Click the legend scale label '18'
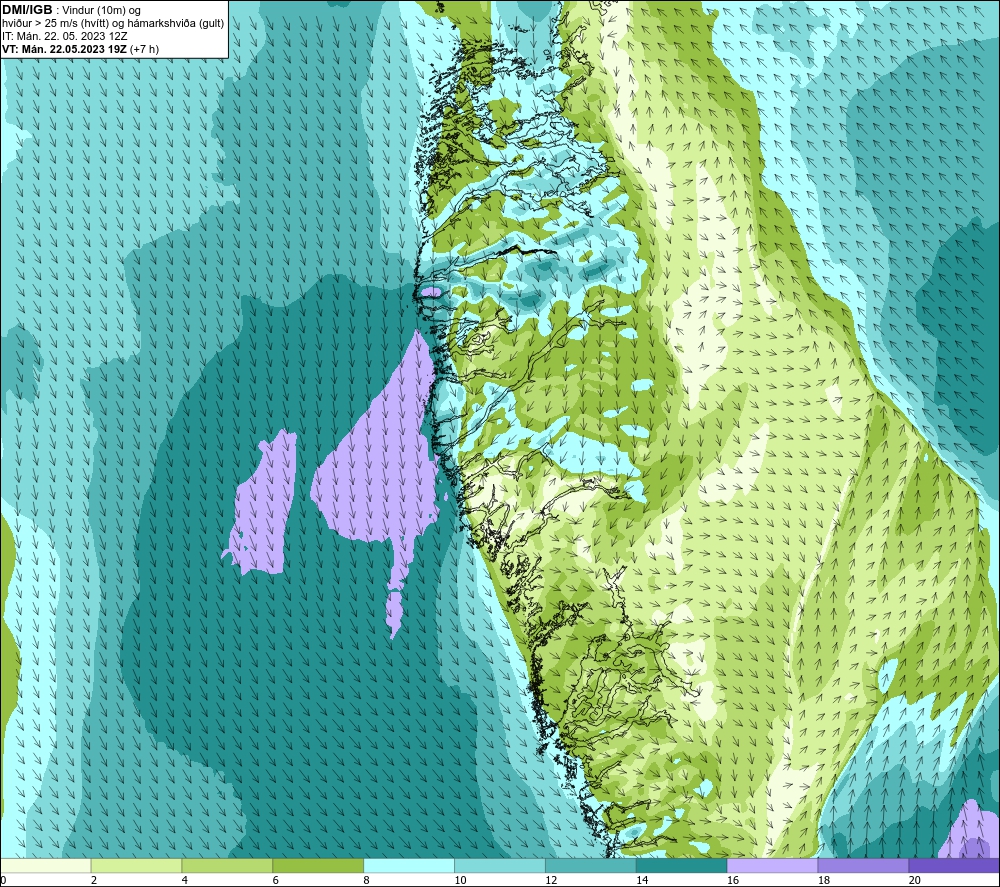This screenshot has height=887, width=1000. pos(823,880)
